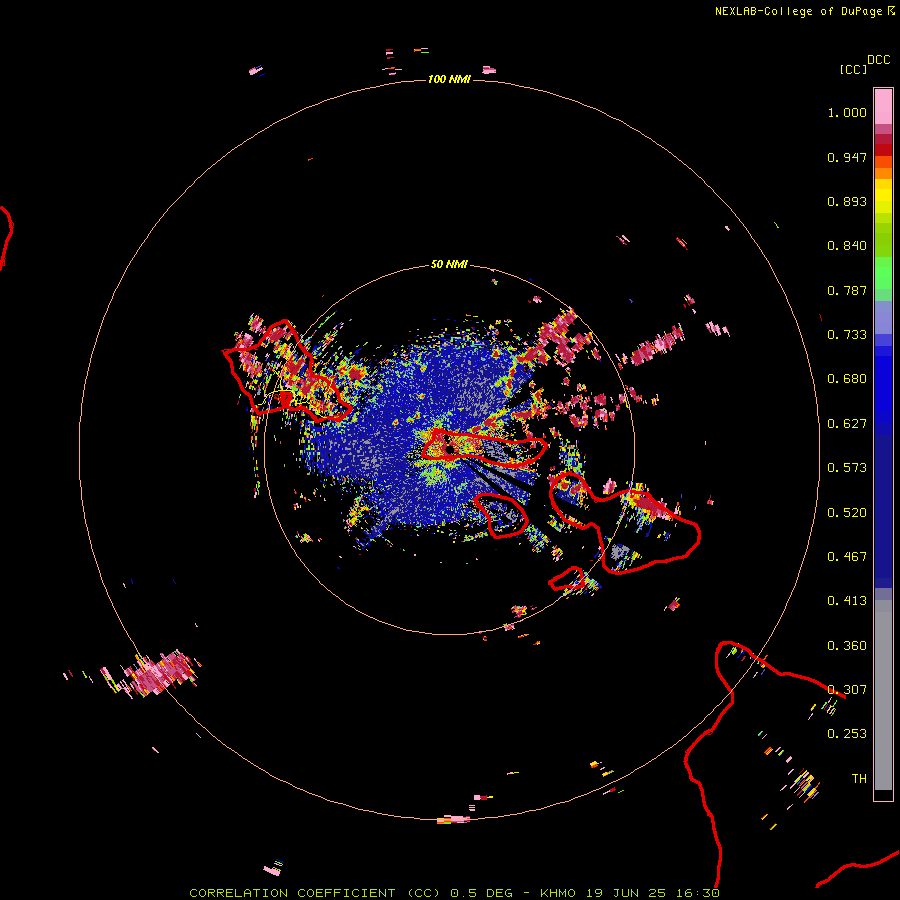Click the TH threshold label
The height and width of the screenshot is (900, 900).
(x=859, y=779)
